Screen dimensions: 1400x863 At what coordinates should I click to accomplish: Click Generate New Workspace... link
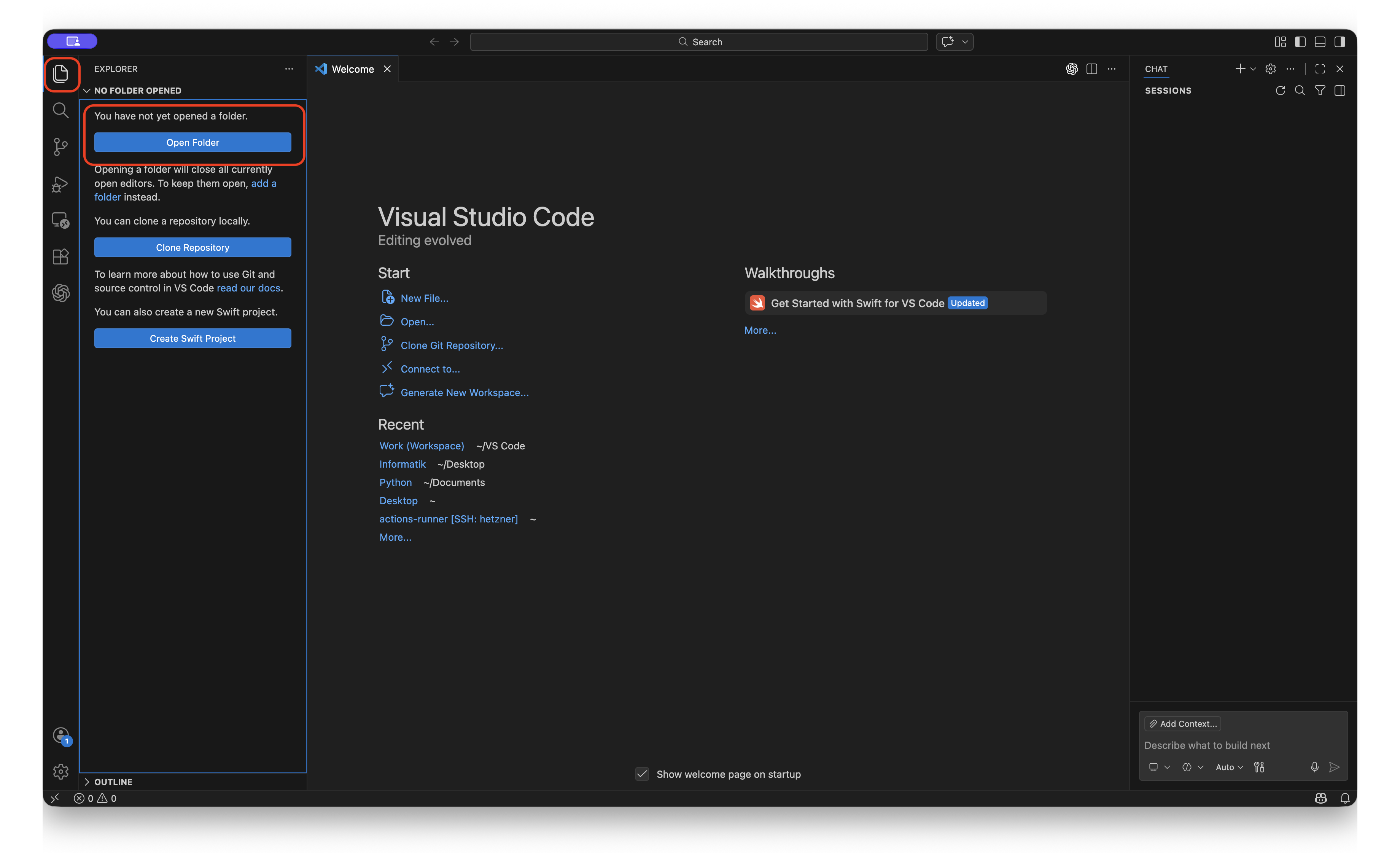pyautogui.click(x=465, y=393)
